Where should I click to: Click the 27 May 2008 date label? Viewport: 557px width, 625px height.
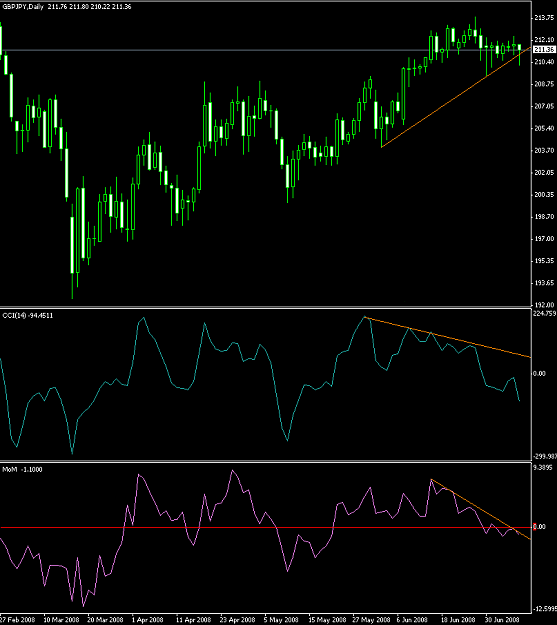click(371, 620)
